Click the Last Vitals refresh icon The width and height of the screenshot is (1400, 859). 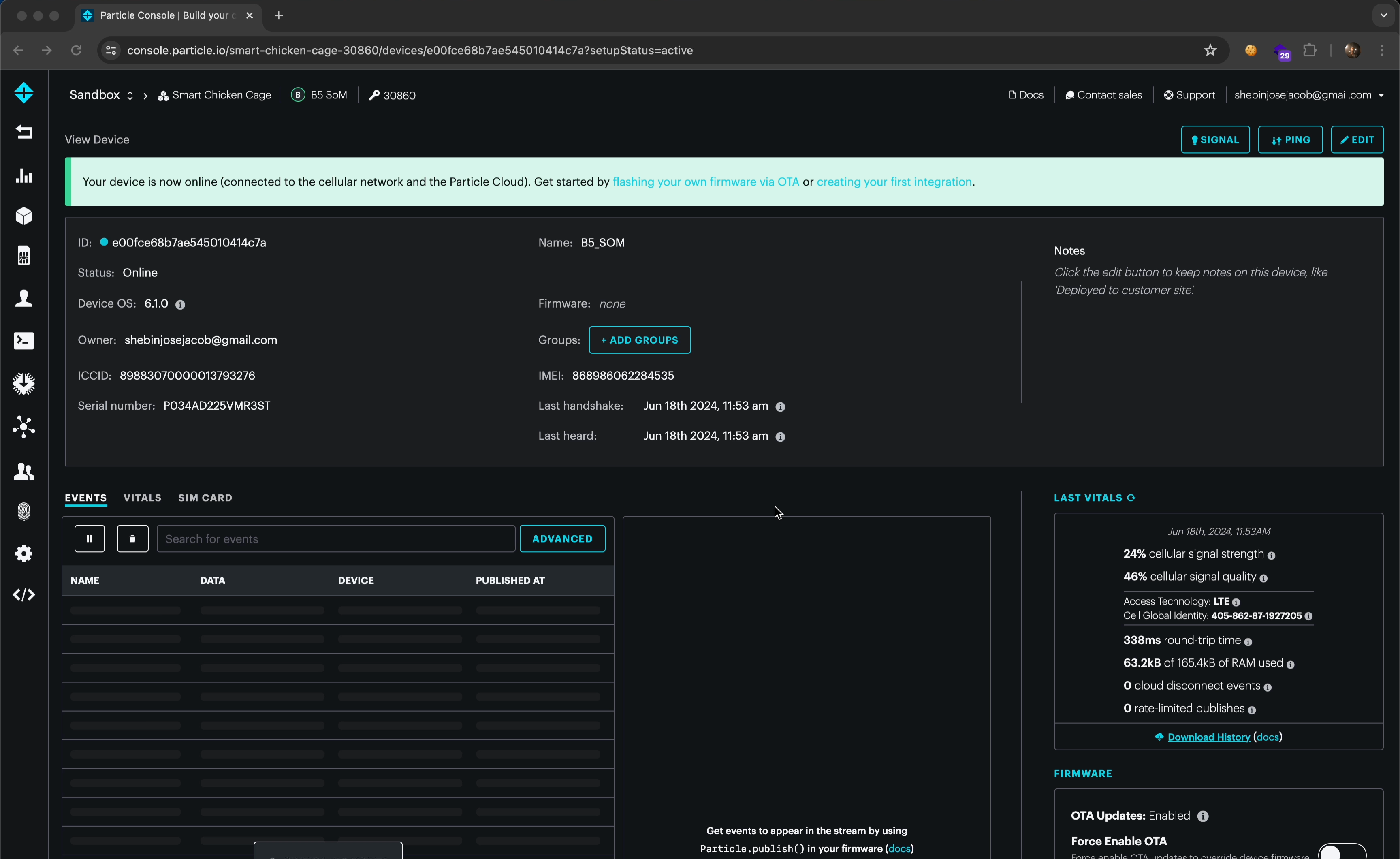click(x=1131, y=498)
